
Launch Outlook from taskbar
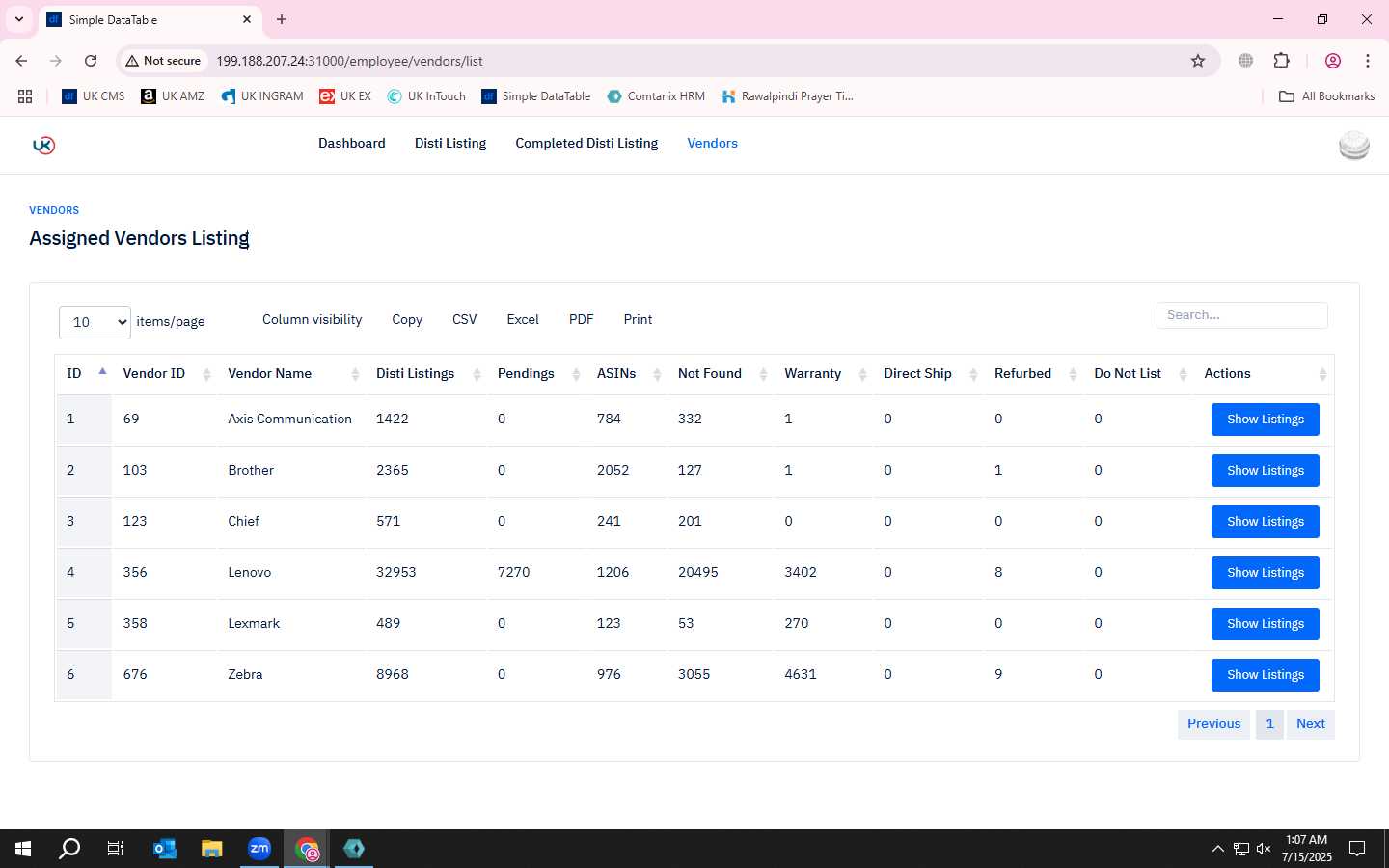pos(165,849)
